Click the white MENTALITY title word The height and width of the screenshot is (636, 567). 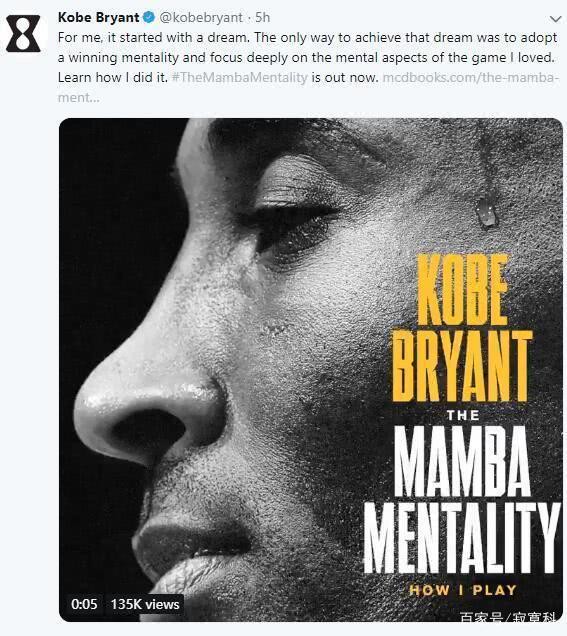tap(462, 537)
